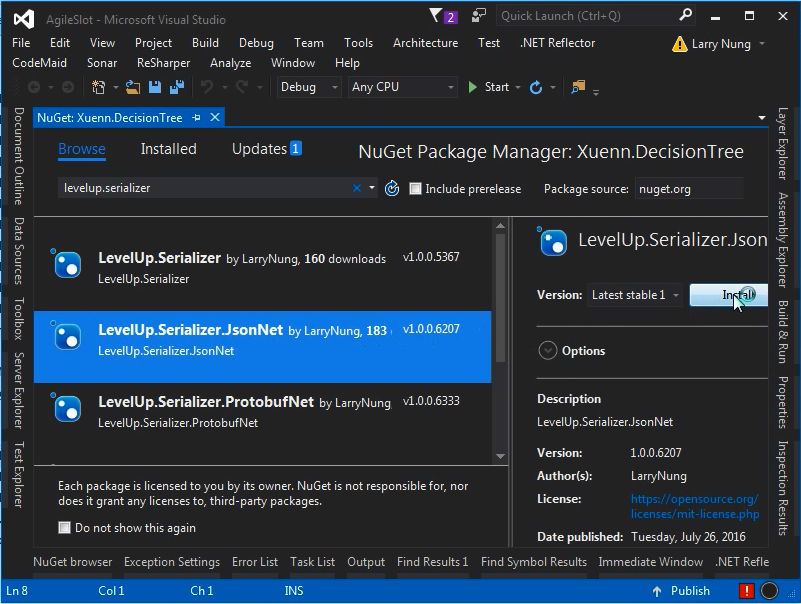Open the Larry Nung account dropdown
Screen dimensions: 801x604
pyautogui.click(x=762, y=44)
